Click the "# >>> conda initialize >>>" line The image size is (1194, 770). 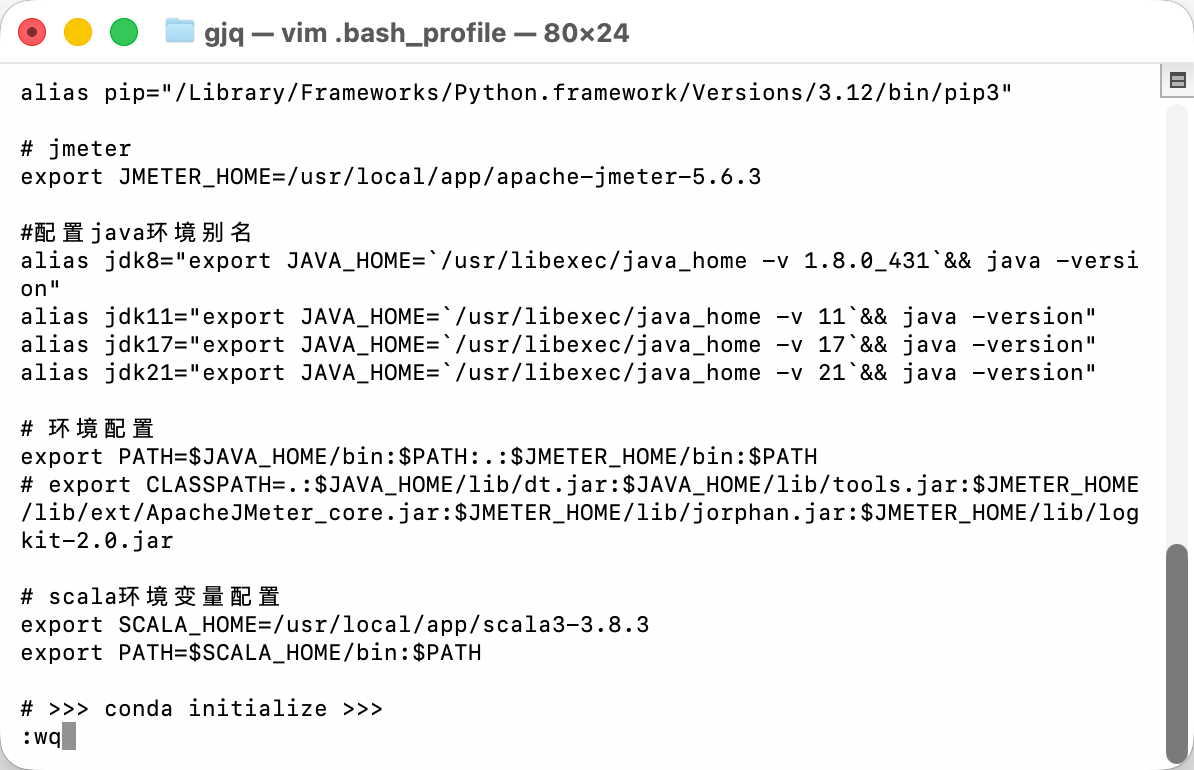(201, 709)
